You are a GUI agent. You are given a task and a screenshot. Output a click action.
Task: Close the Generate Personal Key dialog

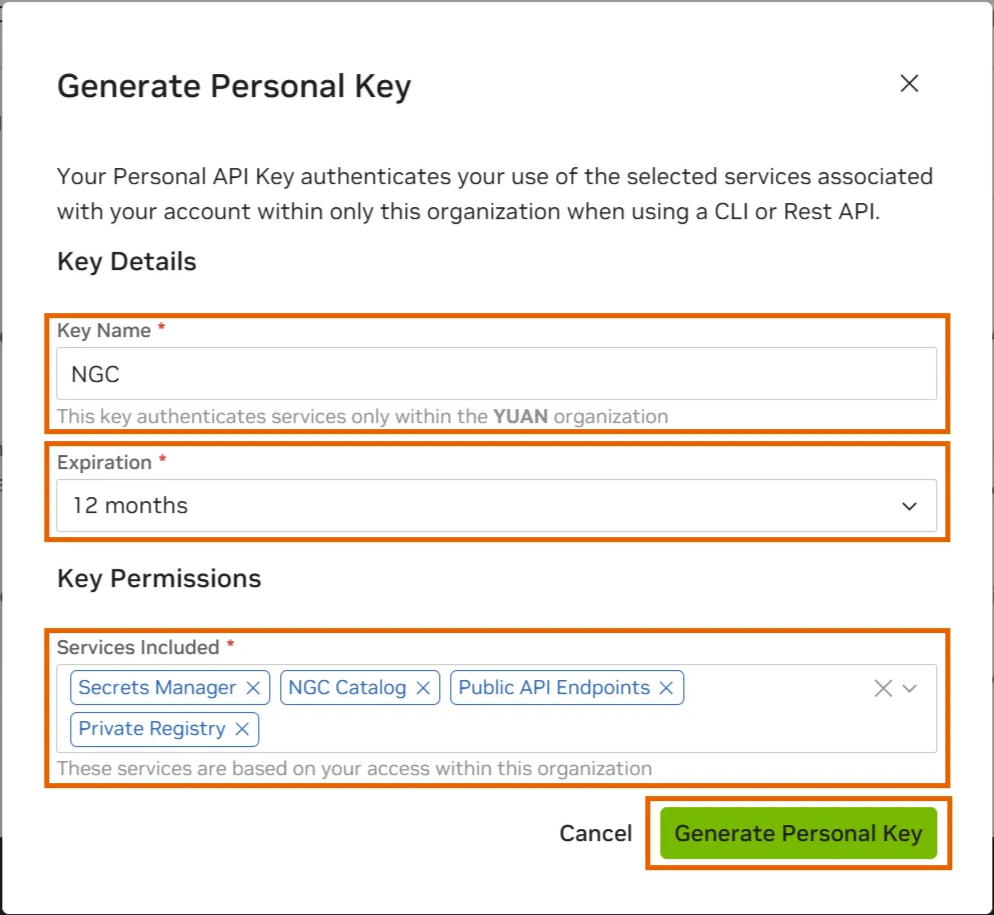coord(908,84)
